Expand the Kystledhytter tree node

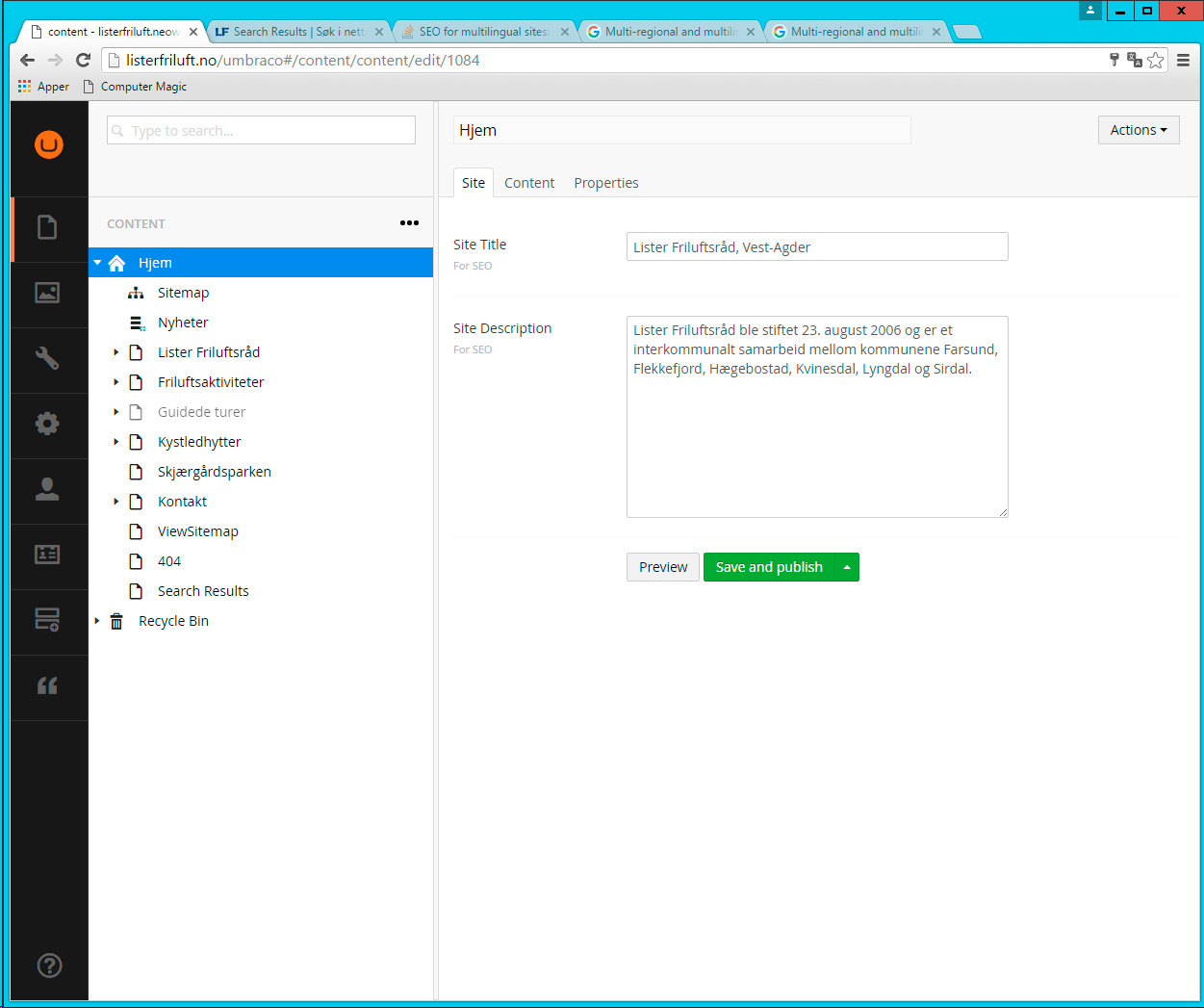[116, 442]
